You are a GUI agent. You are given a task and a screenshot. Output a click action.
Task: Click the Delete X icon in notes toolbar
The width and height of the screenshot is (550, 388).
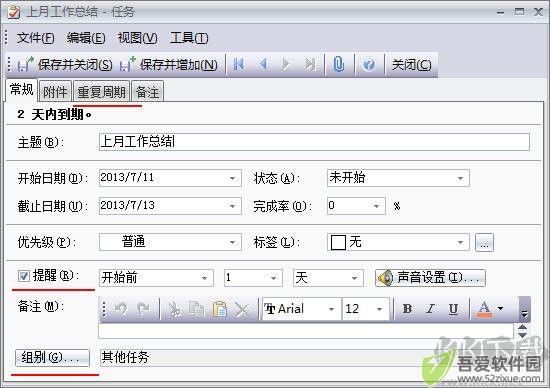point(242,309)
